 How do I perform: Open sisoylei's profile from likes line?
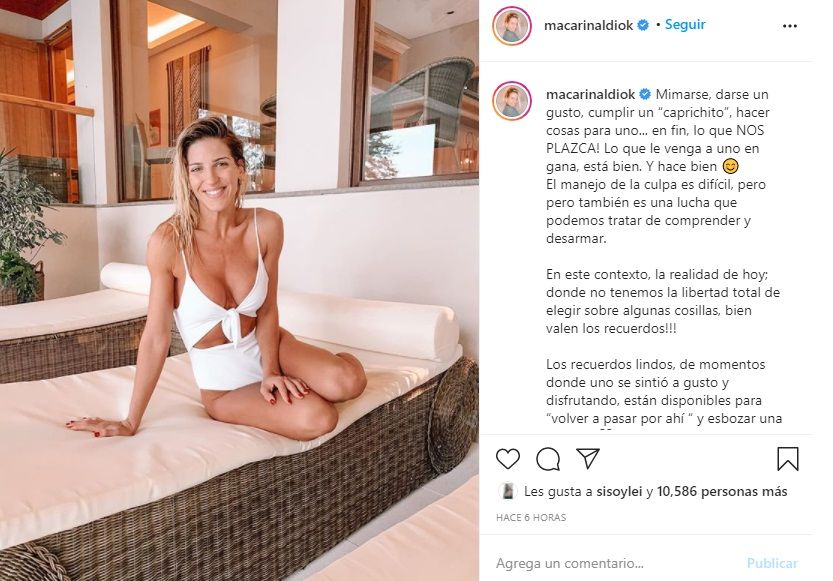pyautogui.click(x=619, y=492)
